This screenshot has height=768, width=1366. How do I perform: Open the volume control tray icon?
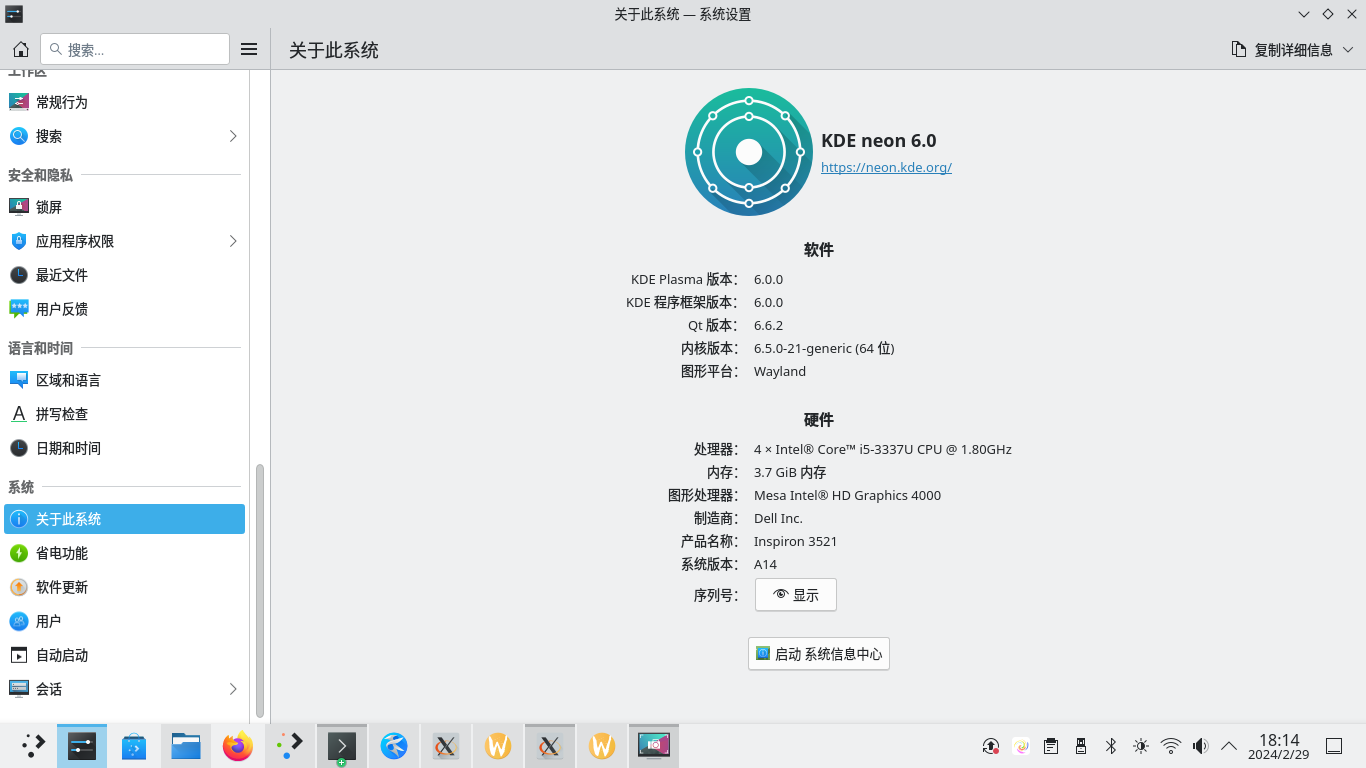(x=1200, y=746)
